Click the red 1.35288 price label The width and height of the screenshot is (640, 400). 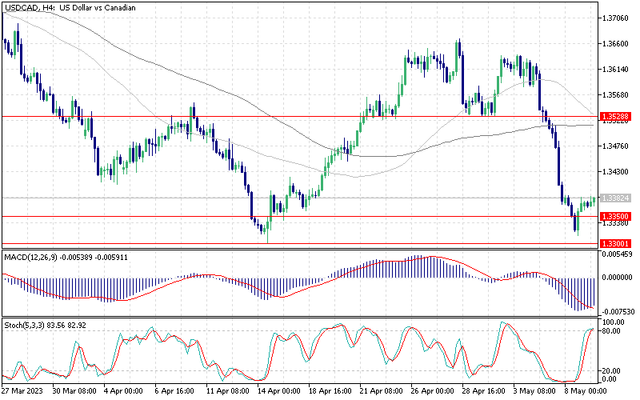pyautogui.click(x=615, y=117)
